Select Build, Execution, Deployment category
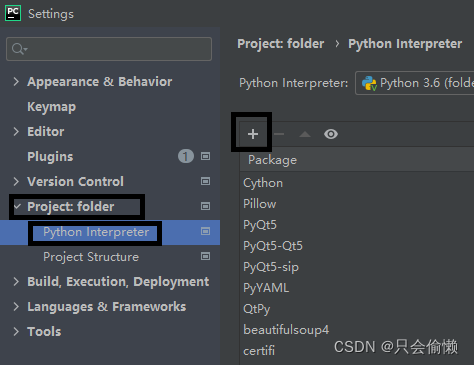Screen dimensions: 474x365 tap(118, 282)
